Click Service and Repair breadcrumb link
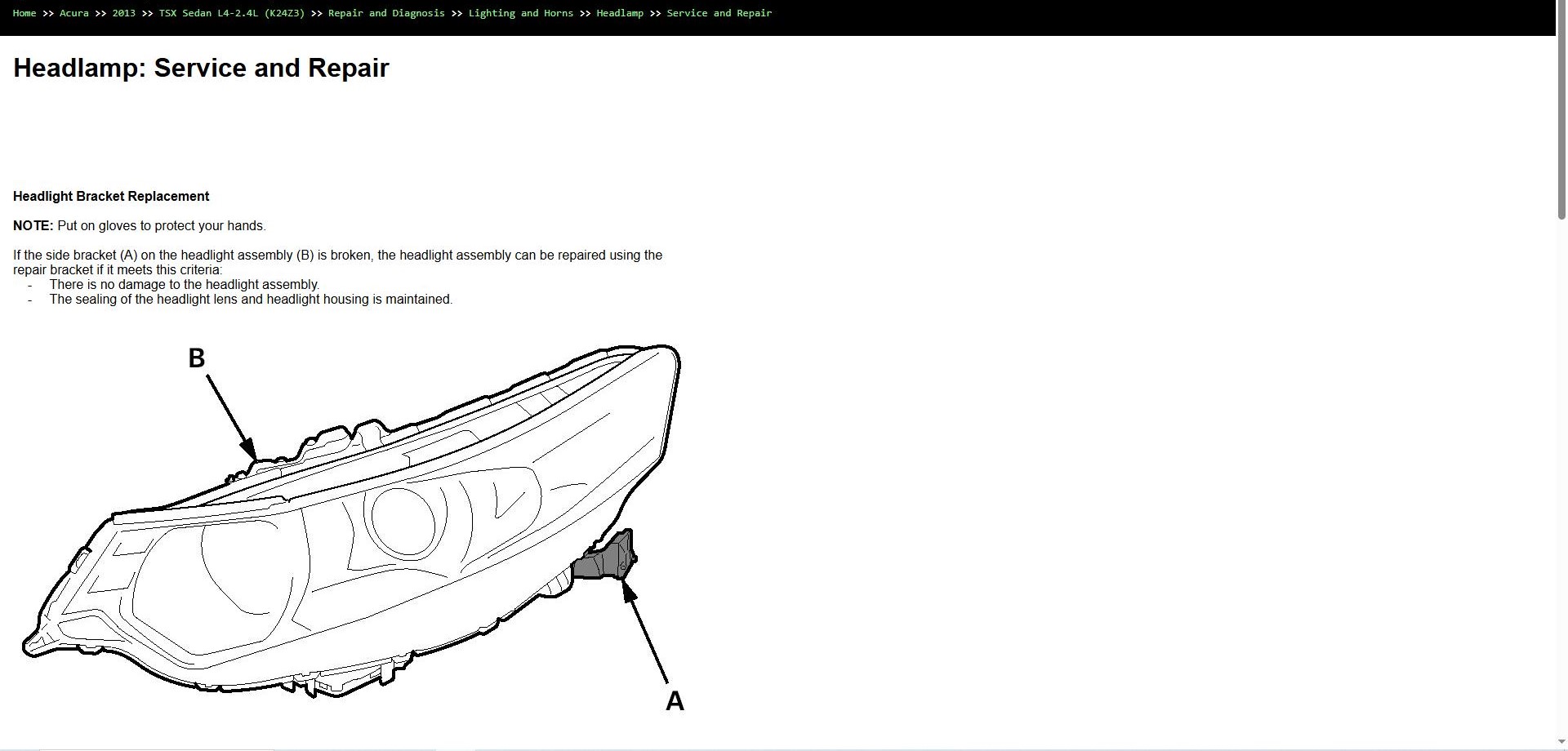Image resolution: width=1568 pixels, height=751 pixels. 719,13
